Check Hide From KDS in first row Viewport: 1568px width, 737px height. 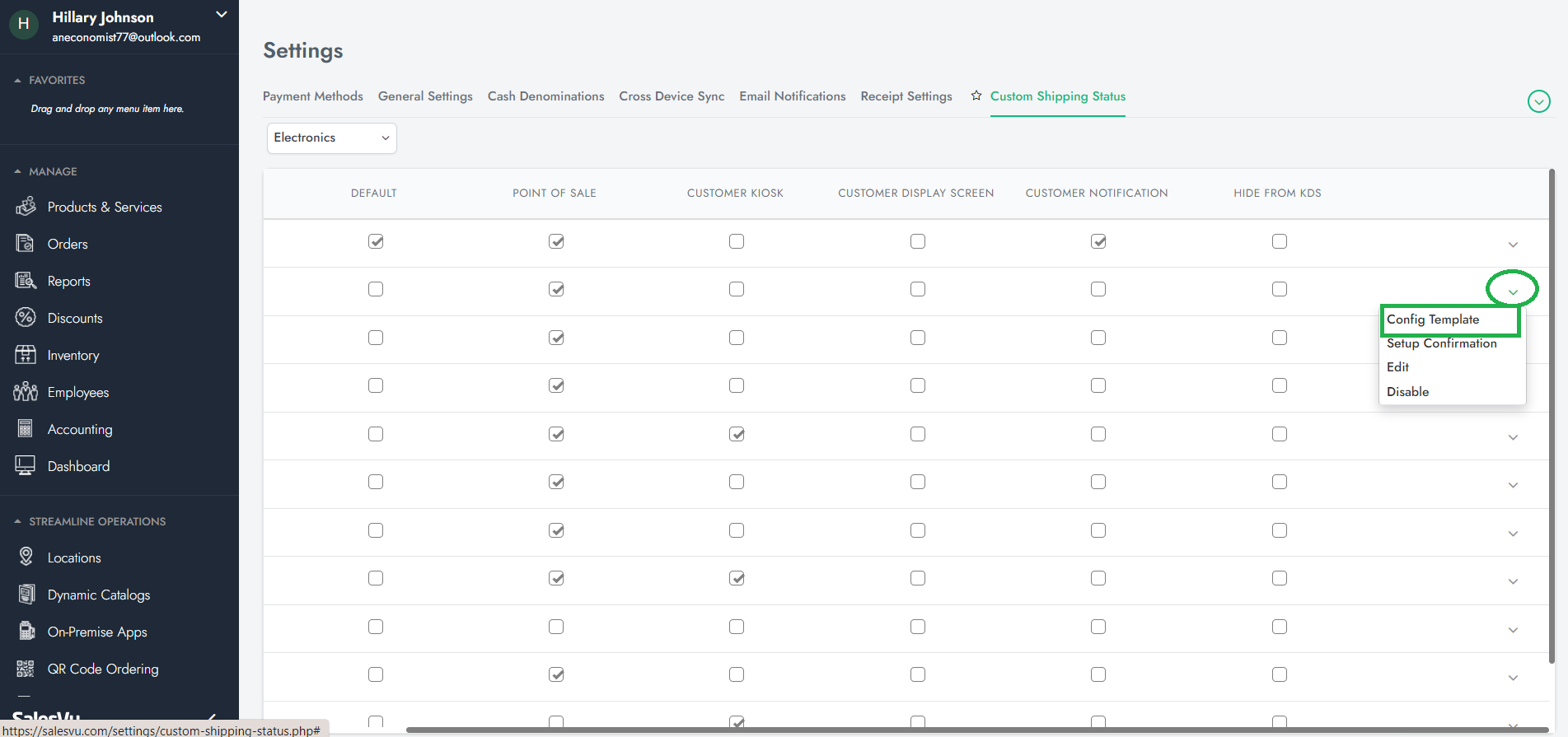(1279, 241)
